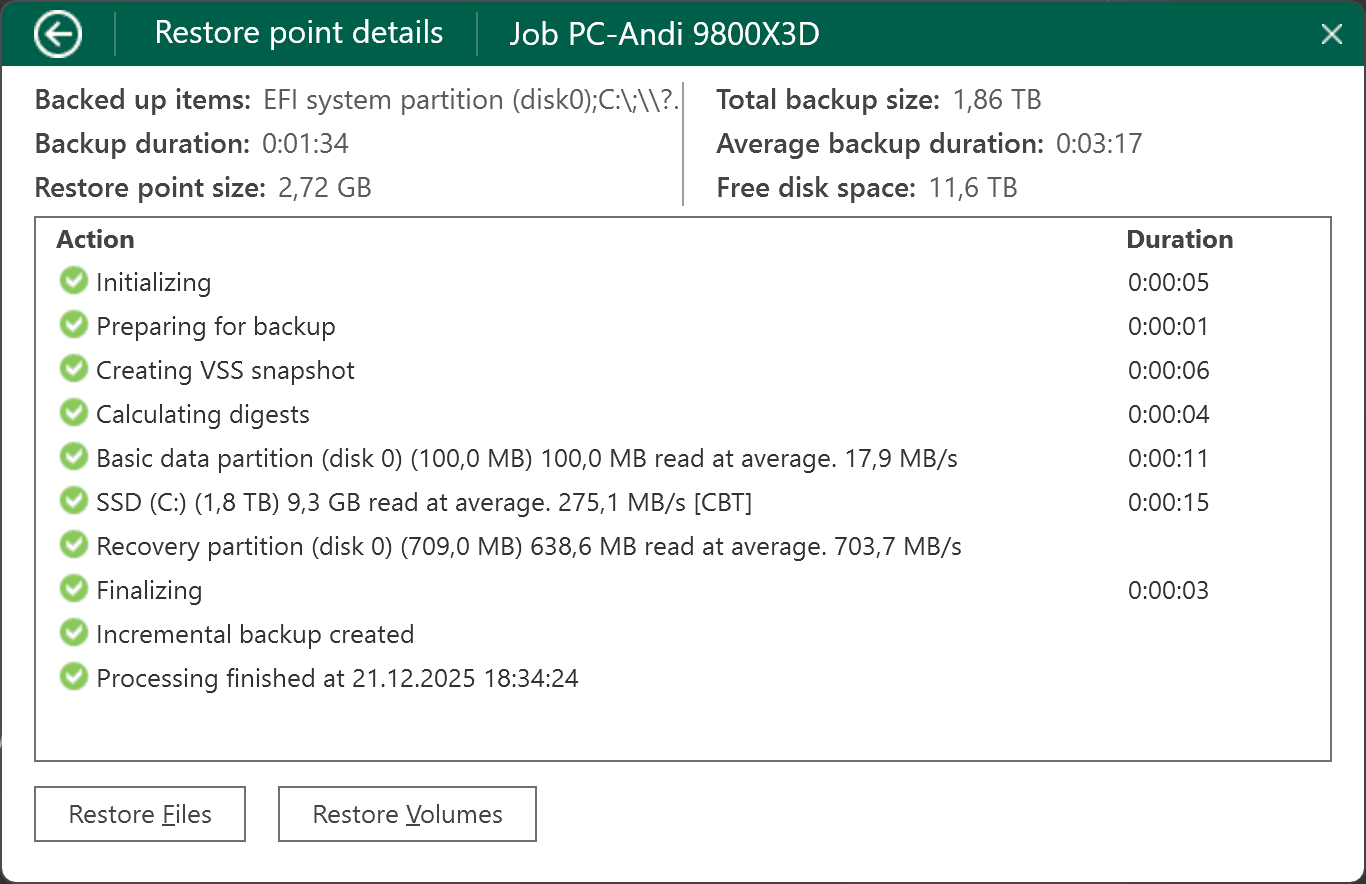The image size is (1366, 884).
Task: Click success icon next to Preparing for backup
Action: click(73, 325)
